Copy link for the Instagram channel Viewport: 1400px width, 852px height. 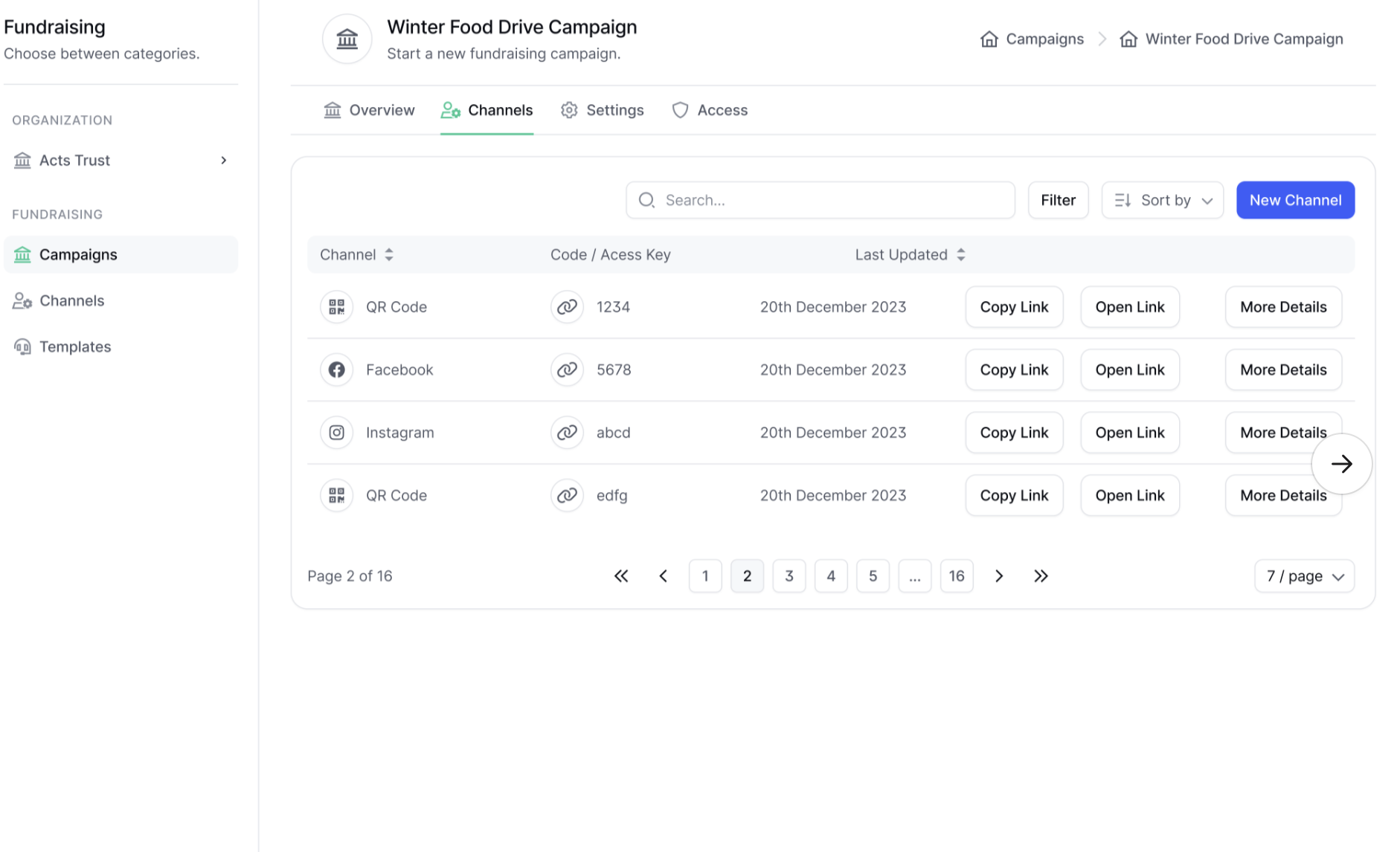point(1014,432)
